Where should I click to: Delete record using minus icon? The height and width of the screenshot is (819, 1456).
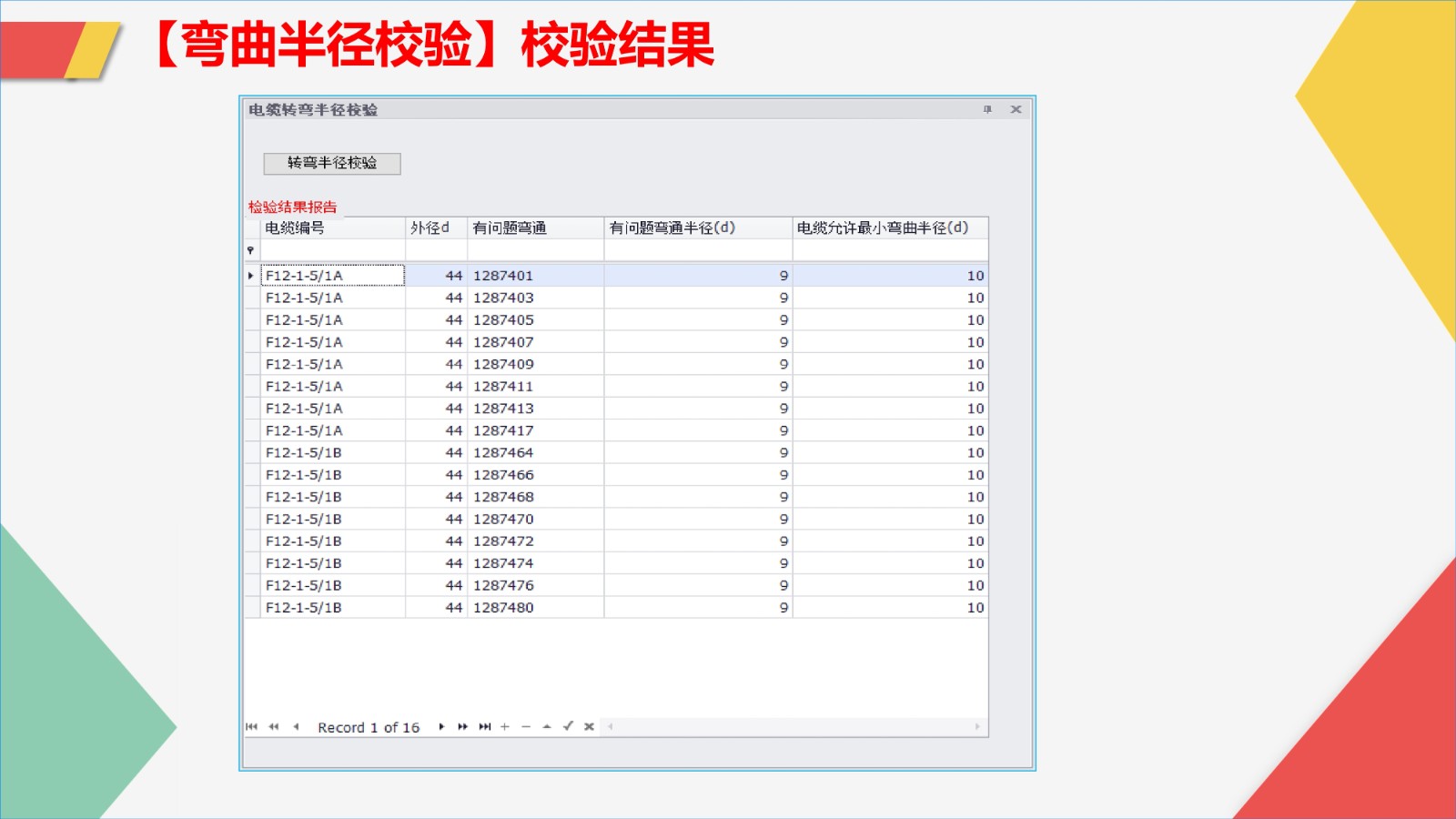[x=526, y=726]
